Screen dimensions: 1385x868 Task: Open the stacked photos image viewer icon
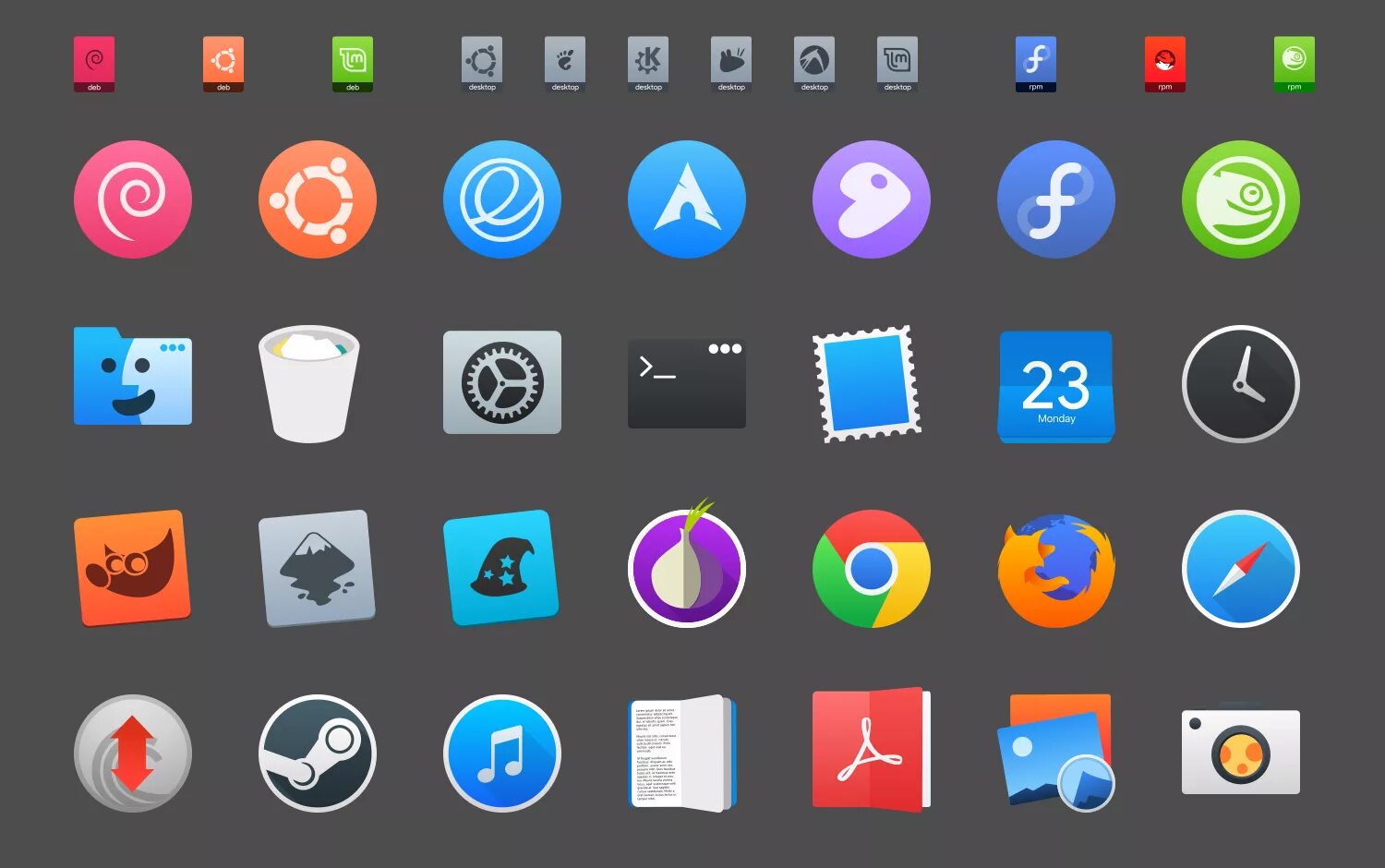coord(1056,753)
